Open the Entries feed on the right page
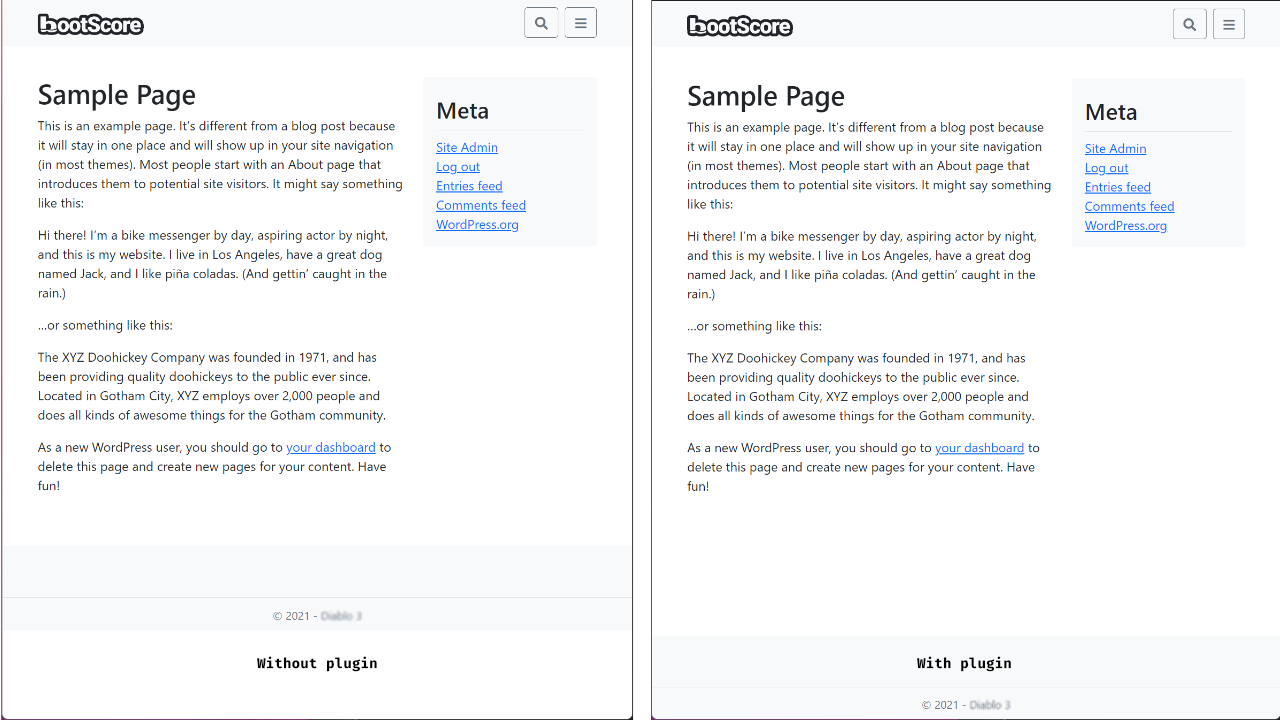The height and width of the screenshot is (720, 1280). pyautogui.click(x=1117, y=187)
